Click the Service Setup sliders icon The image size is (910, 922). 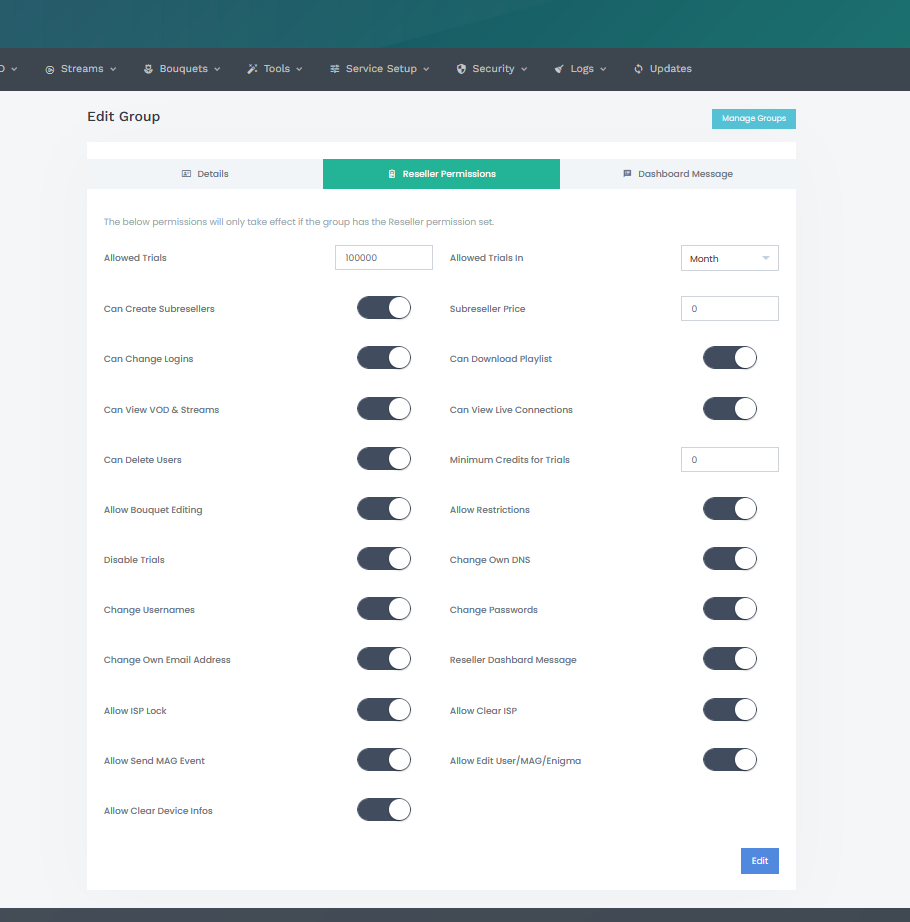pos(335,69)
